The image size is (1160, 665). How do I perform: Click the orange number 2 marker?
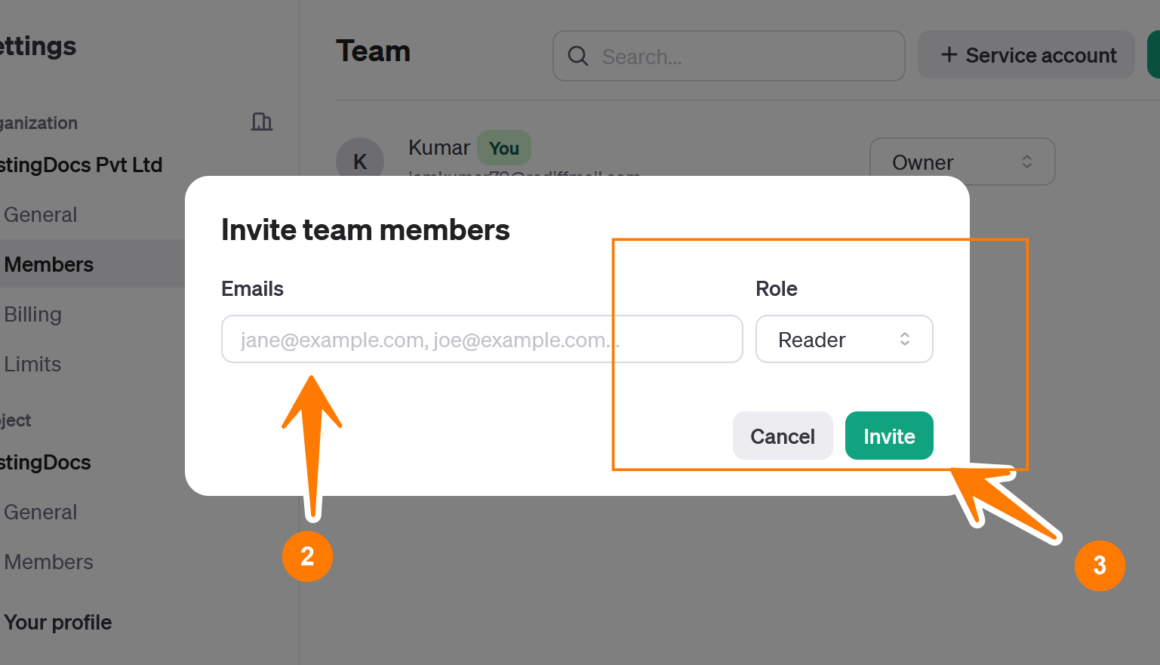pyautogui.click(x=307, y=556)
